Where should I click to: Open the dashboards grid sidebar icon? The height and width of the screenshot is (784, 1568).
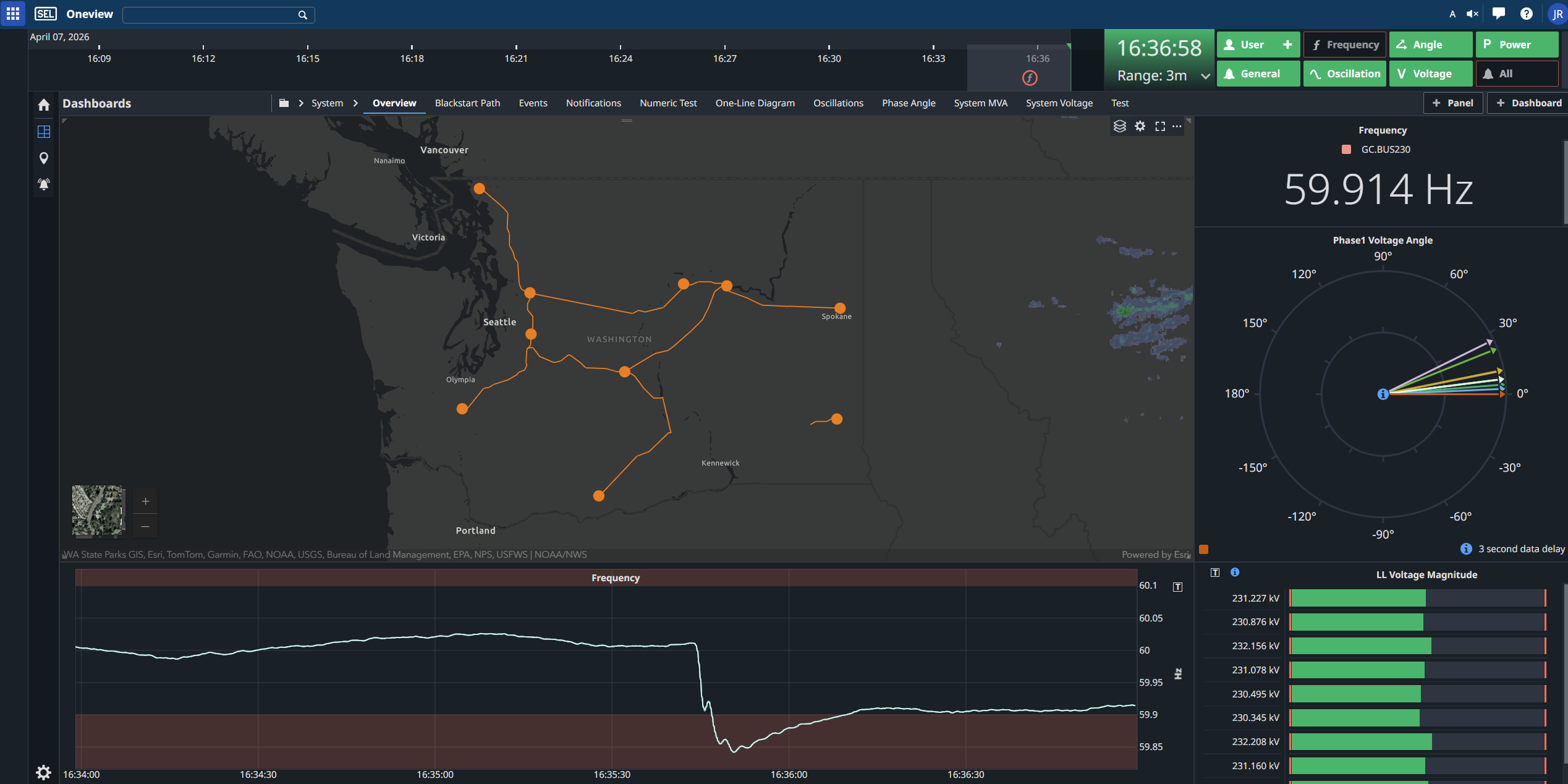point(43,132)
